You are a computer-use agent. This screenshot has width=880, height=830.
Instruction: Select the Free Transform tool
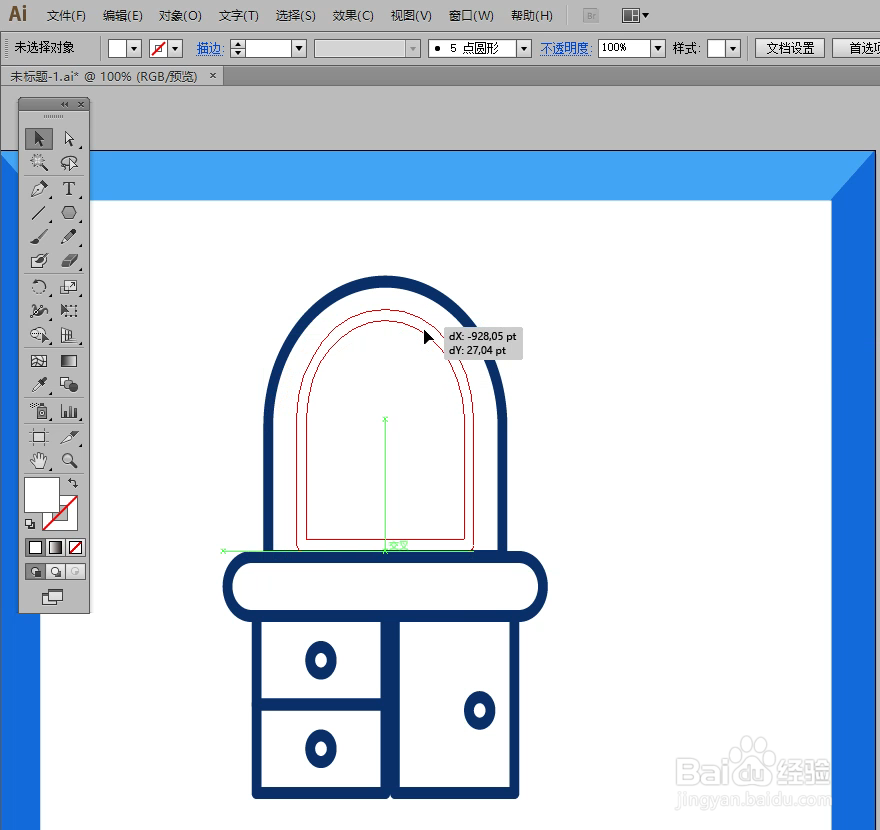pos(69,311)
